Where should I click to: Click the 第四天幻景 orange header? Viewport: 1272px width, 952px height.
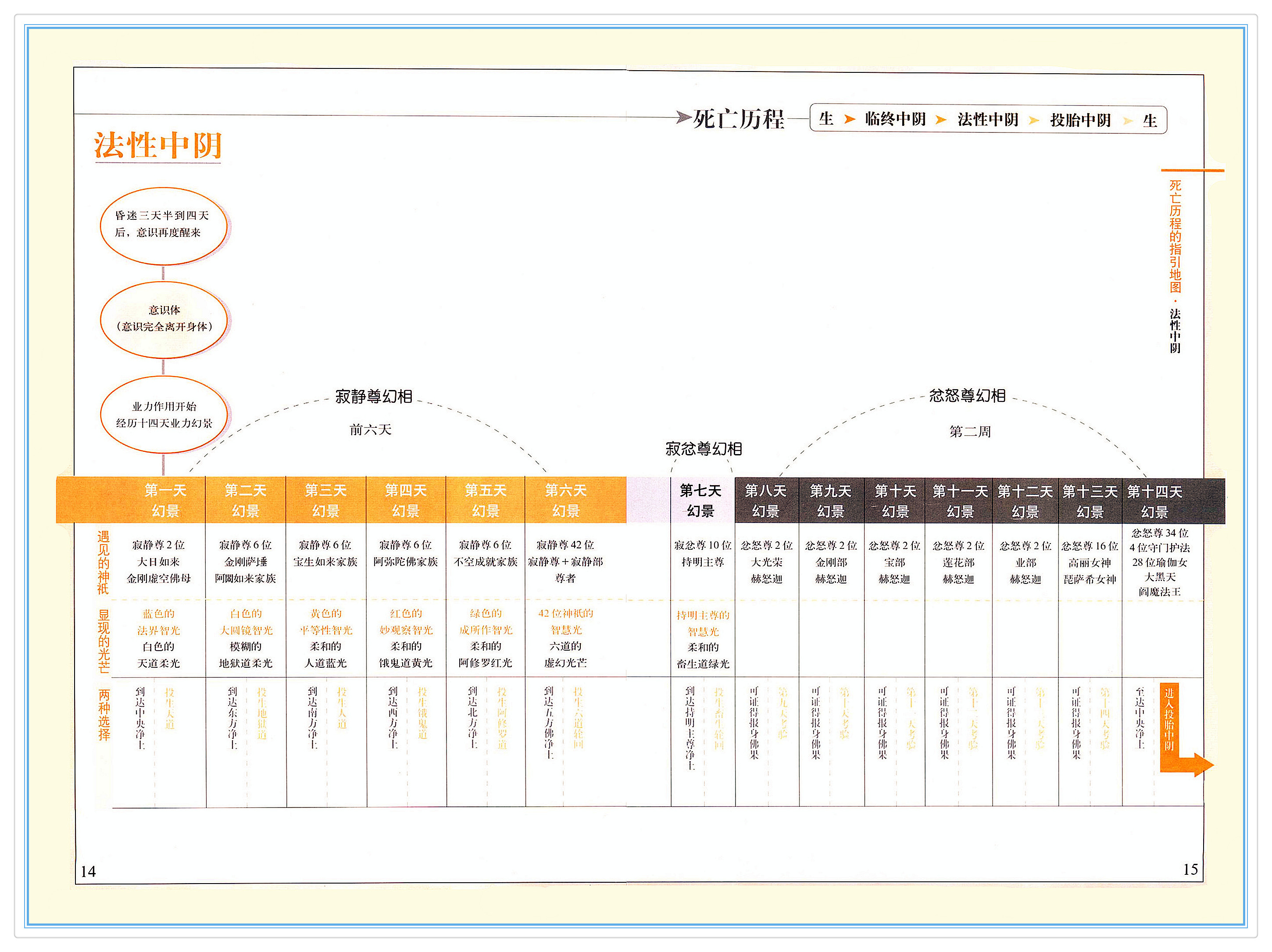[x=405, y=501]
